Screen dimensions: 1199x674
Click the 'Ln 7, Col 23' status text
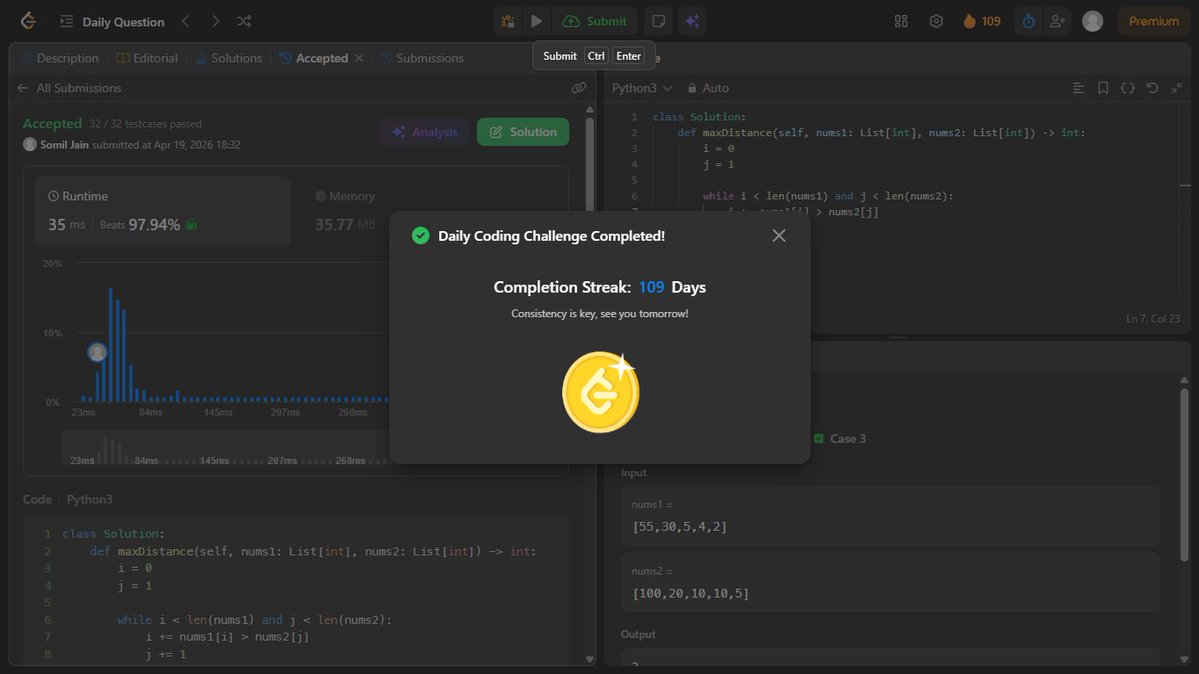pyautogui.click(x=1153, y=318)
